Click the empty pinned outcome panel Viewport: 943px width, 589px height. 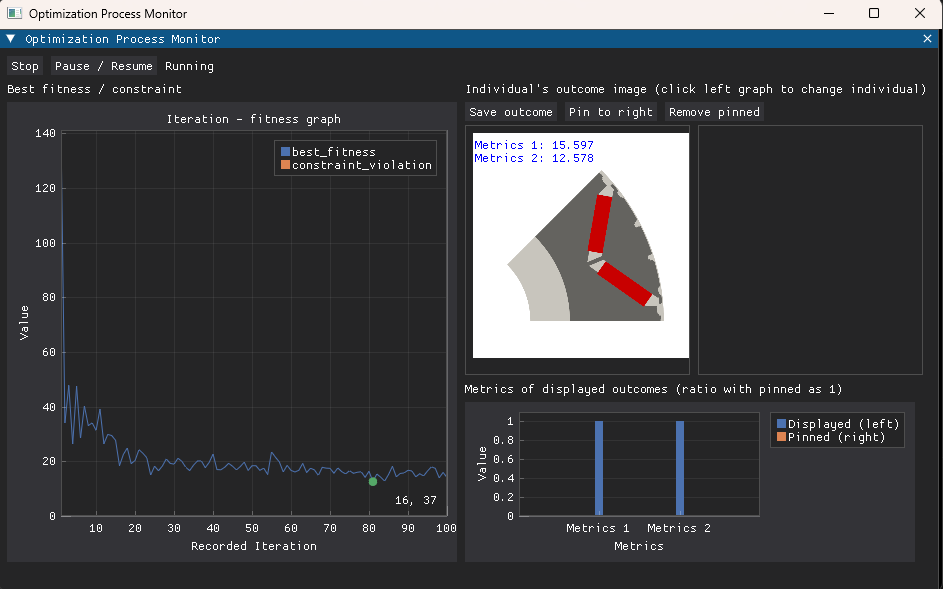(x=810, y=250)
